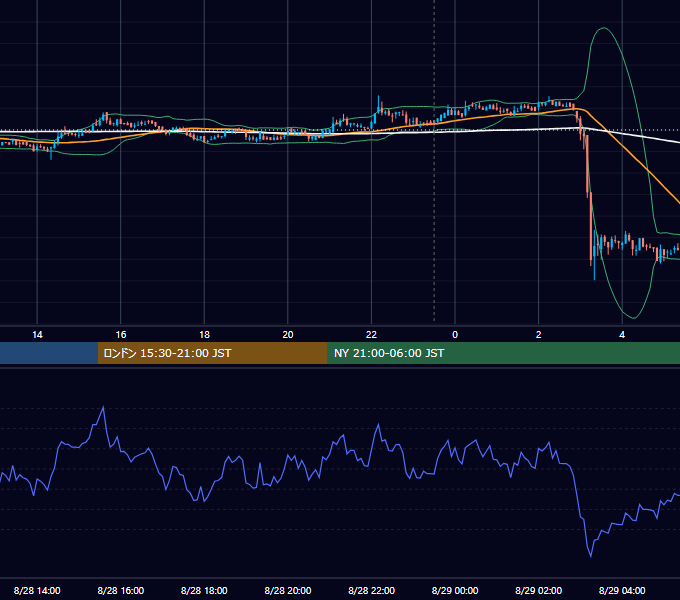Click the 8/29 02:00 date label
The height and width of the screenshot is (600, 680).
pos(539,590)
